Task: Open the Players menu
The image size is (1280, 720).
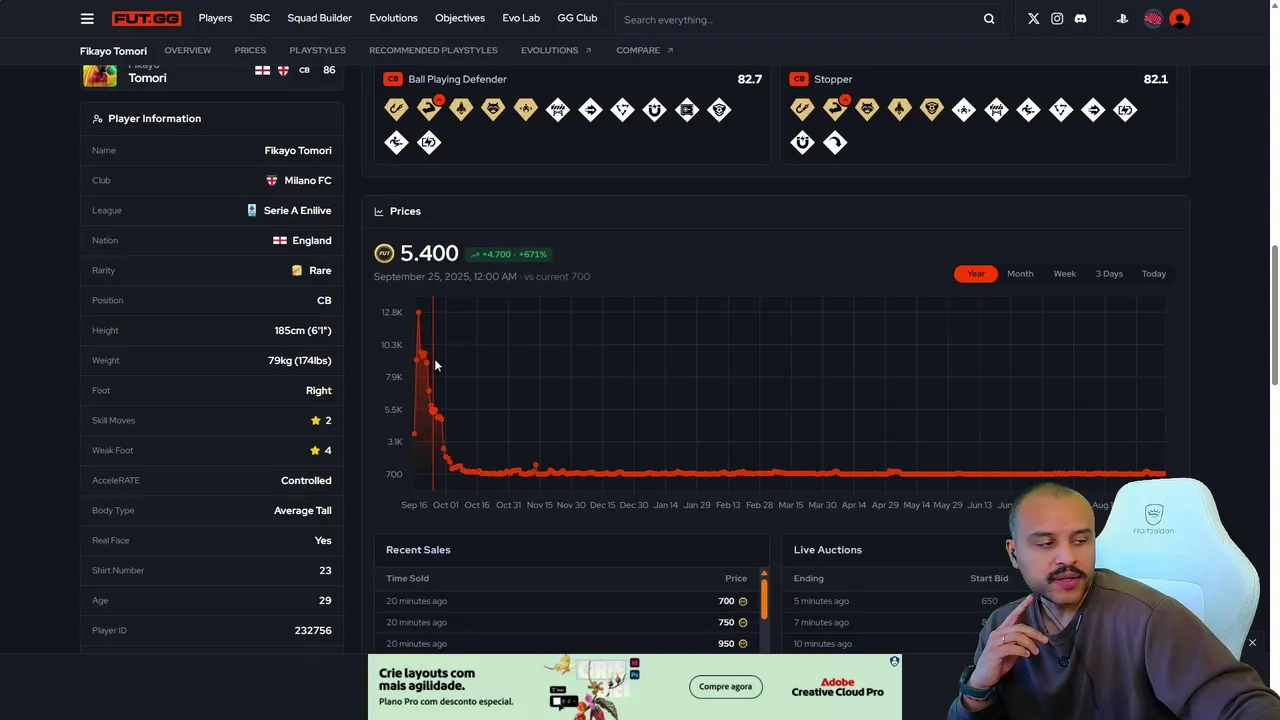Action: [x=215, y=18]
